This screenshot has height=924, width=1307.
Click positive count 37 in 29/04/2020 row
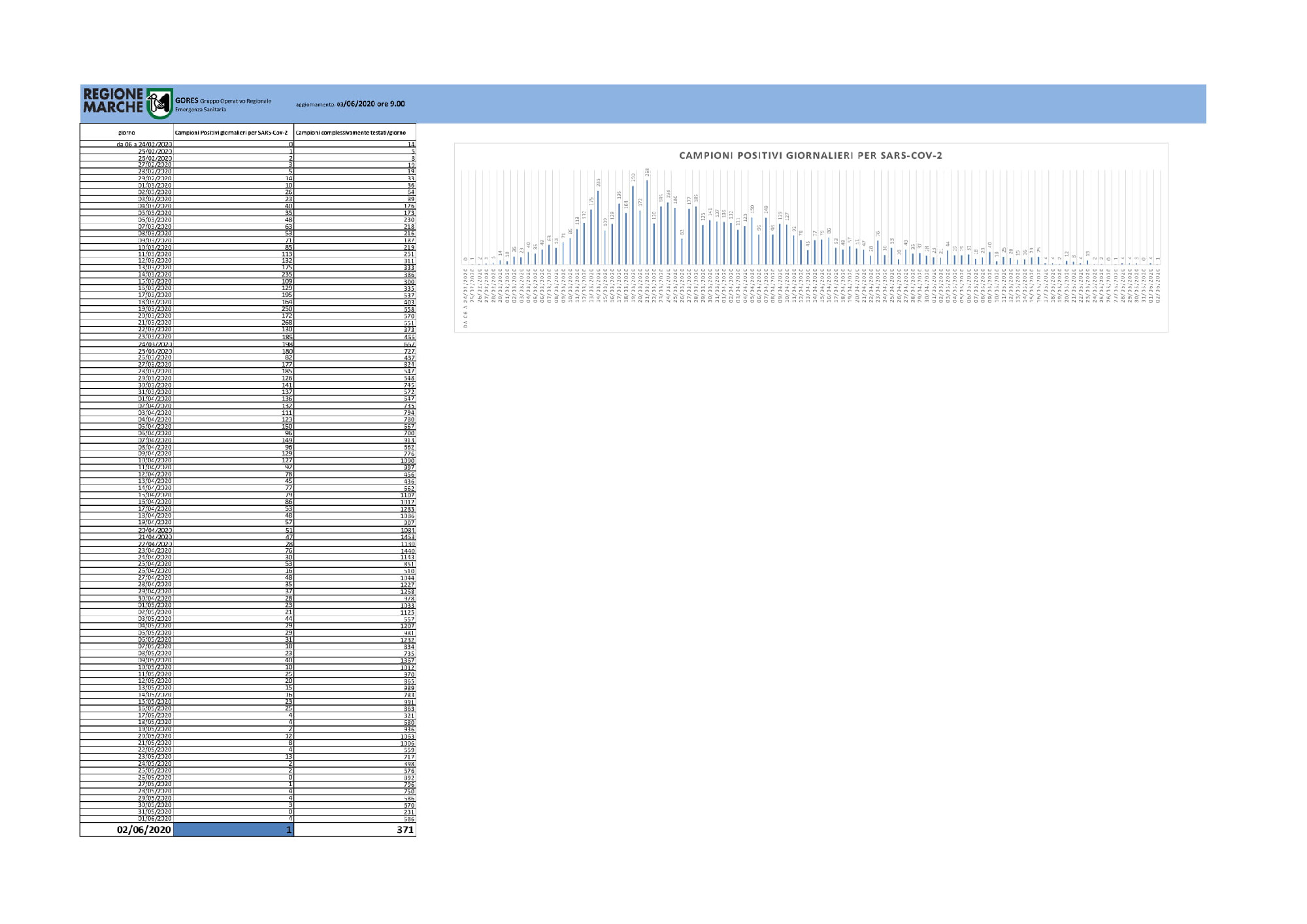tap(289, 591)
